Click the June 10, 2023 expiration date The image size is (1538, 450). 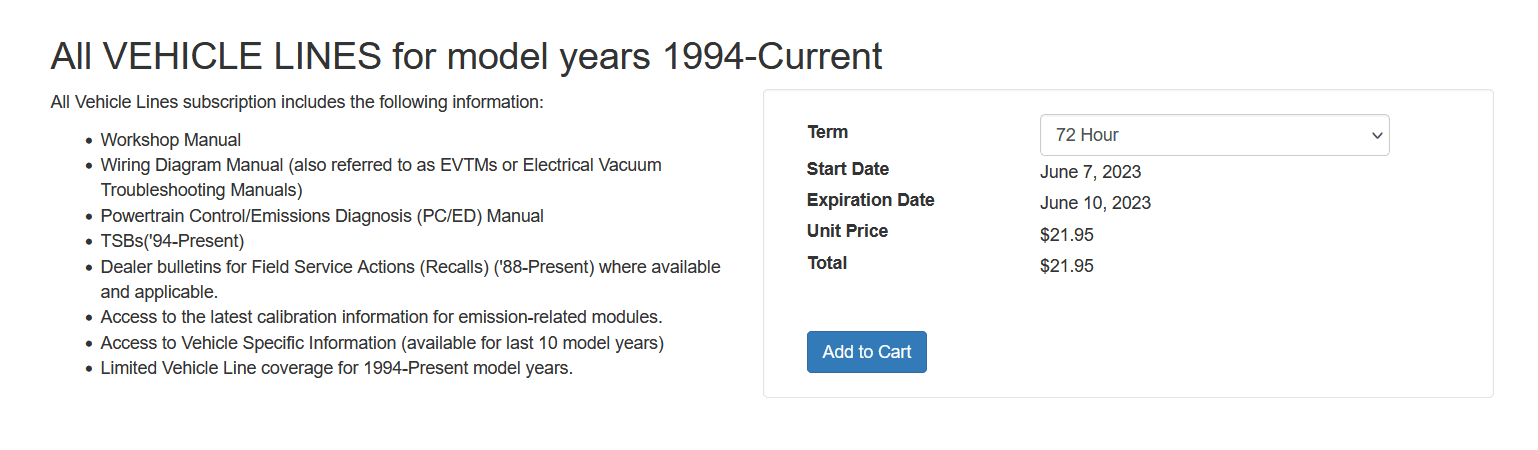1095,203
